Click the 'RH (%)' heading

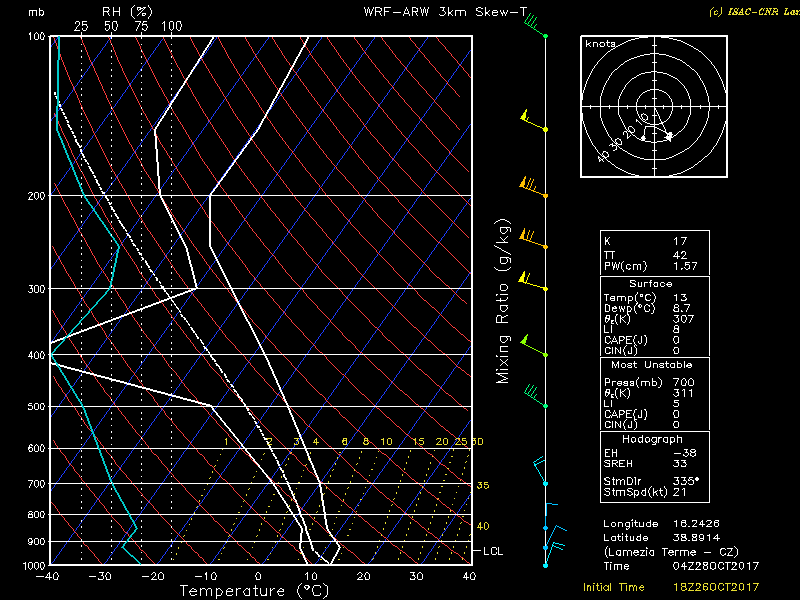[x=127, y=11]
